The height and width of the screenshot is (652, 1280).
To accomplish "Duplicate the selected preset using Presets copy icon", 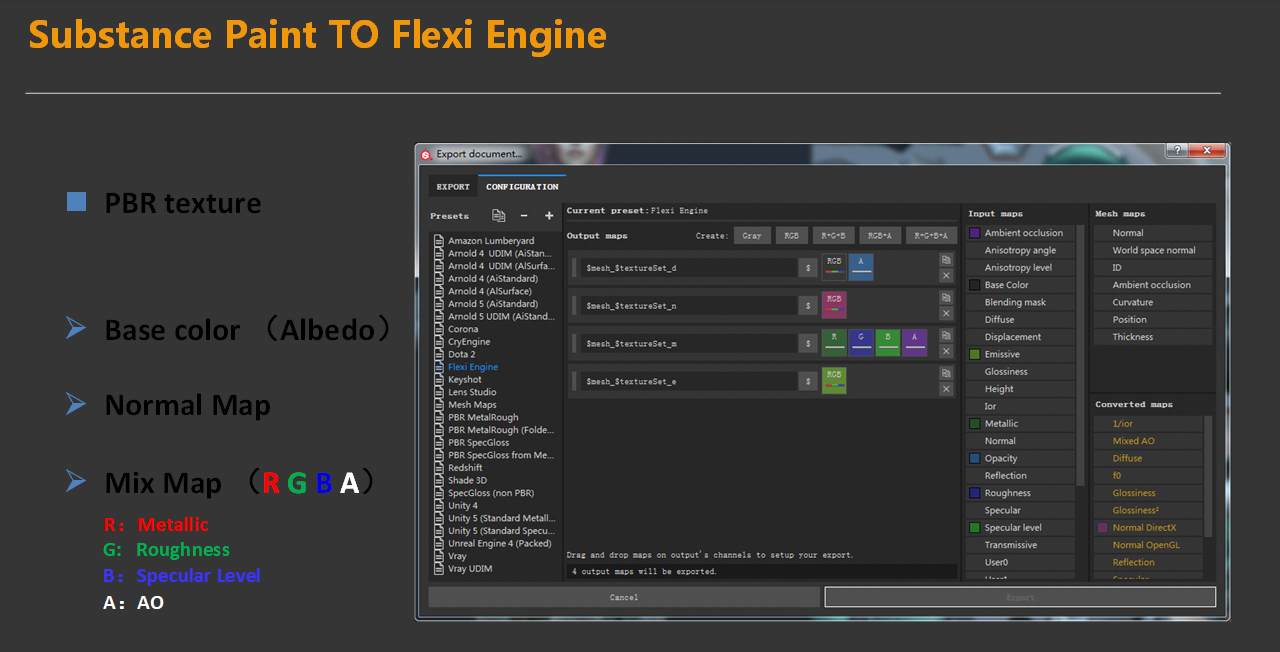I will [x=498, y=216].
